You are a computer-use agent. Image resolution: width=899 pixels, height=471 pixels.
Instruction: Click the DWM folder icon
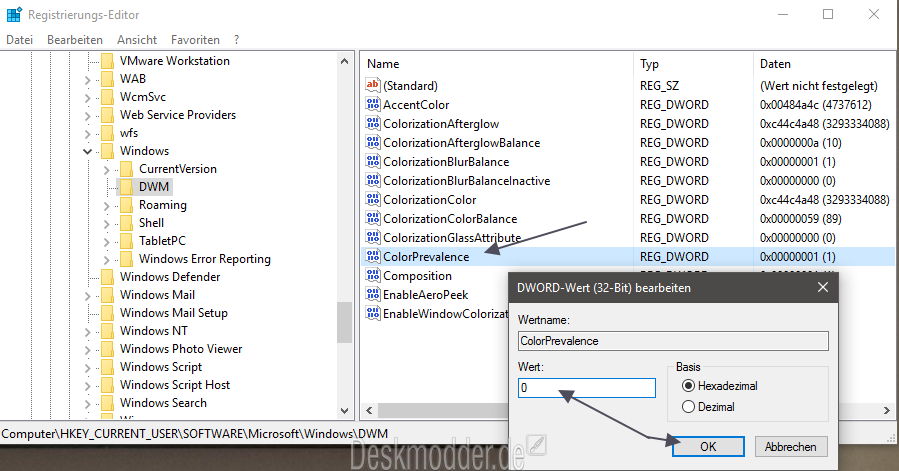pos(127,186)
